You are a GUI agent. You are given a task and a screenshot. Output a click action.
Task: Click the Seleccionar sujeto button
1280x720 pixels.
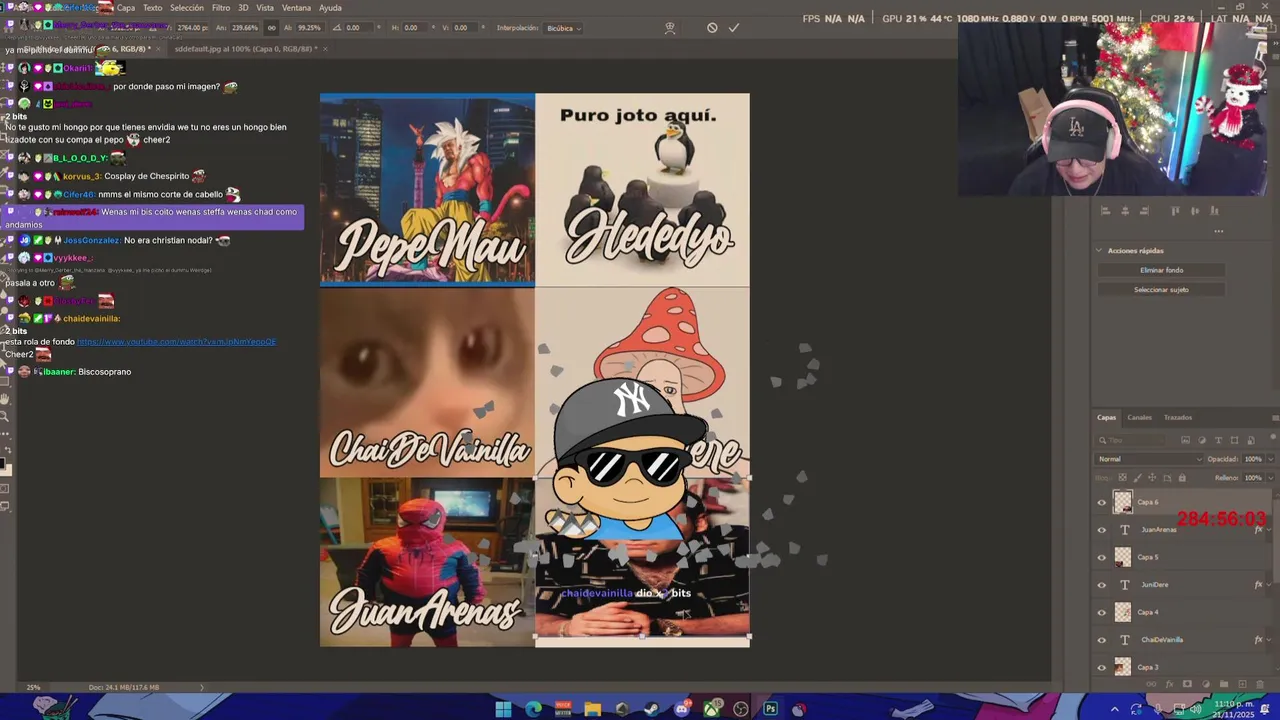(x=1161, y=290)
